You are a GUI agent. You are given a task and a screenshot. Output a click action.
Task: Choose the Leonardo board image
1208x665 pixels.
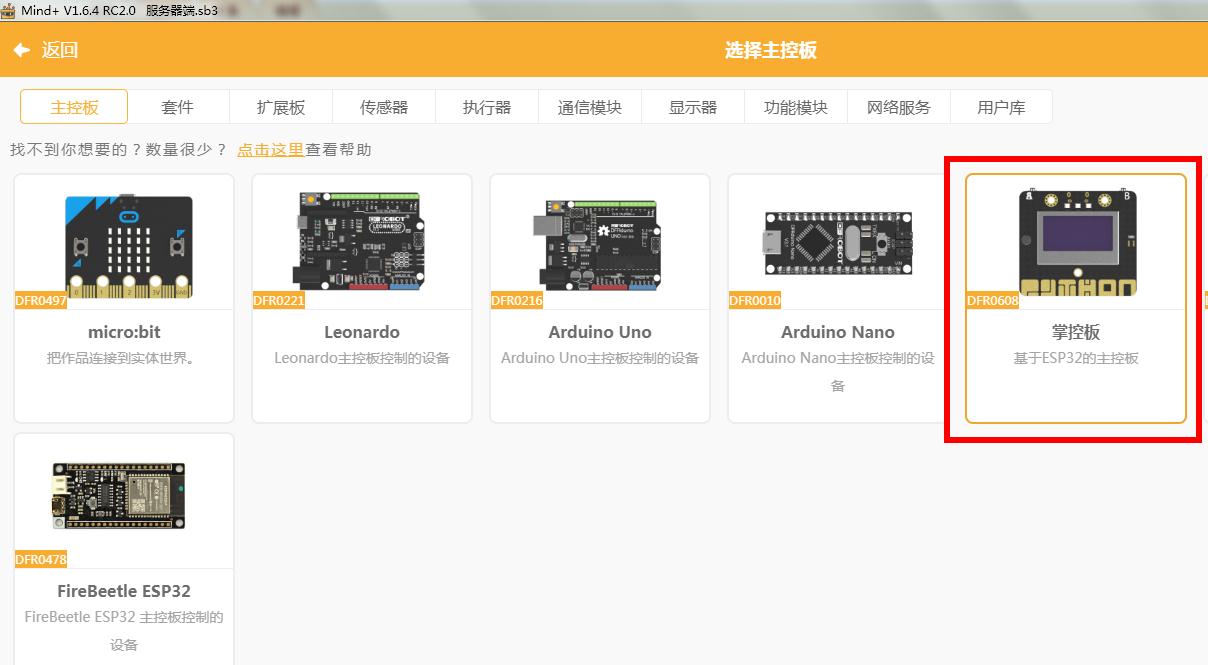click(361, 241)
